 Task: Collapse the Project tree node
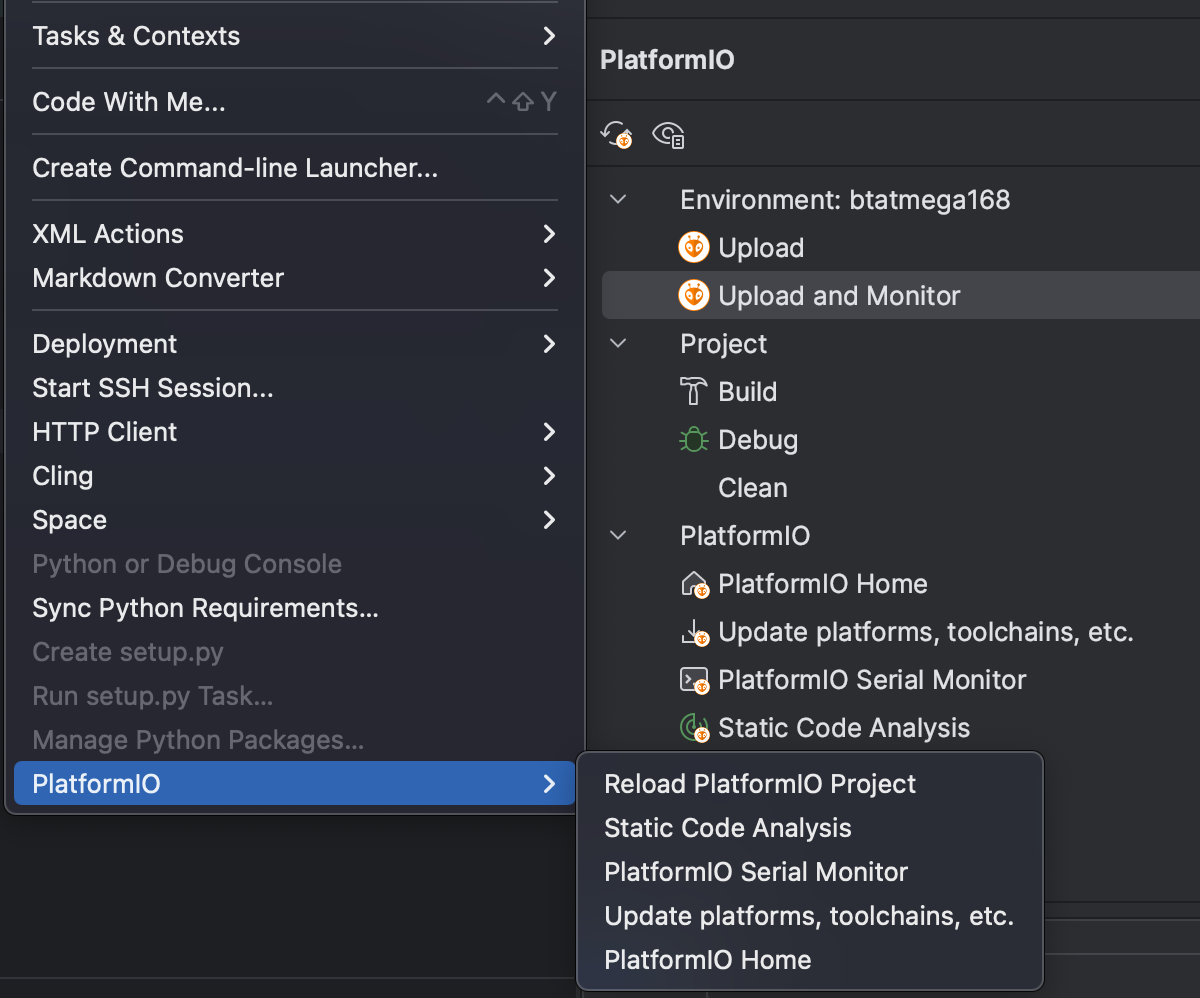point(619,344)
